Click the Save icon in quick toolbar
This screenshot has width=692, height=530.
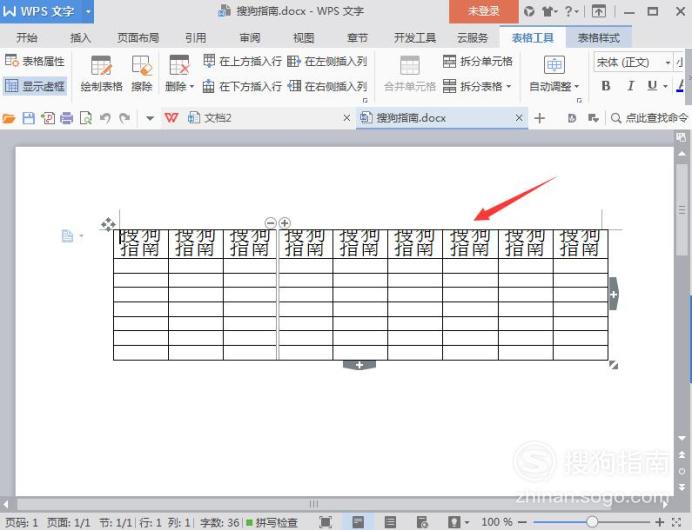(x=29, y=118)
